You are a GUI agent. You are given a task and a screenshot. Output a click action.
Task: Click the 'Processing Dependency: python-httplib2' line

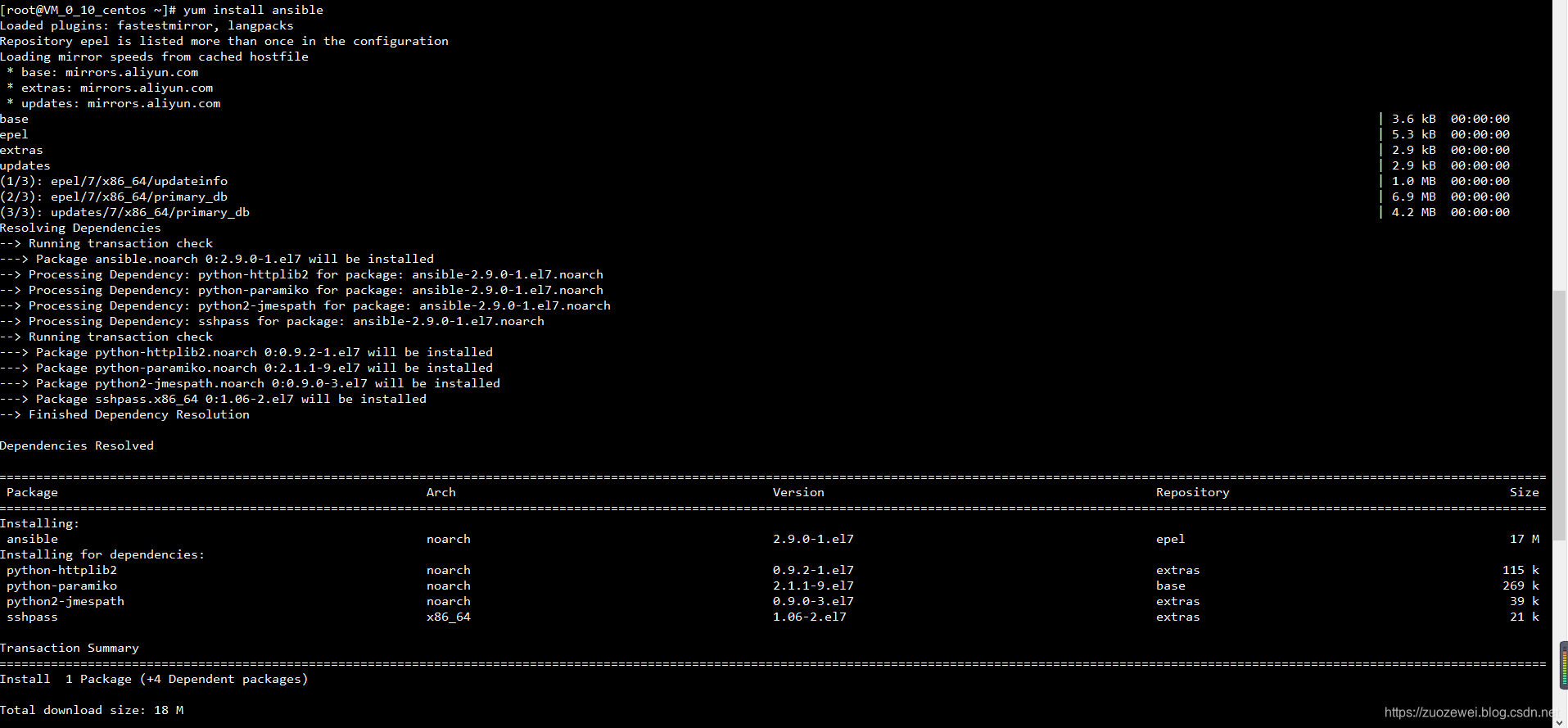coord(301,274)
